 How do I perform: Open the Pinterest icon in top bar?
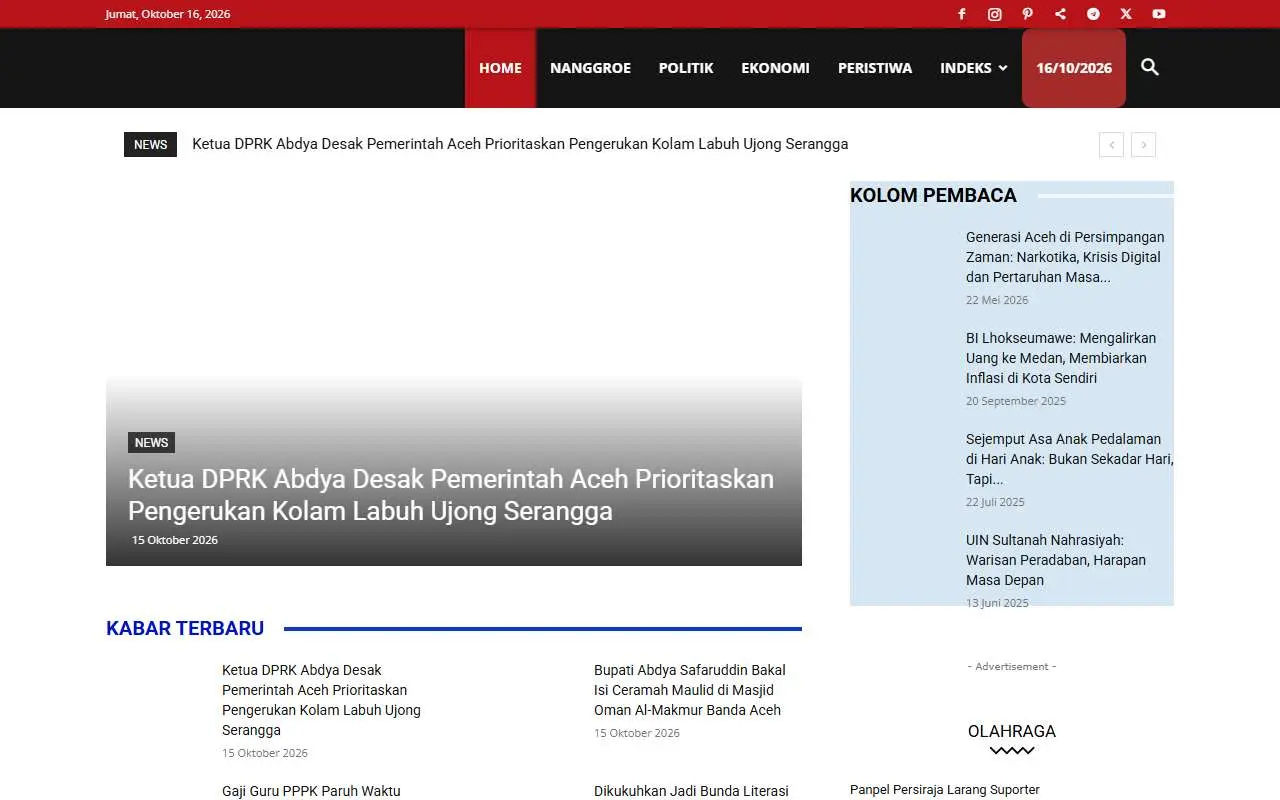click(1027, 14)
